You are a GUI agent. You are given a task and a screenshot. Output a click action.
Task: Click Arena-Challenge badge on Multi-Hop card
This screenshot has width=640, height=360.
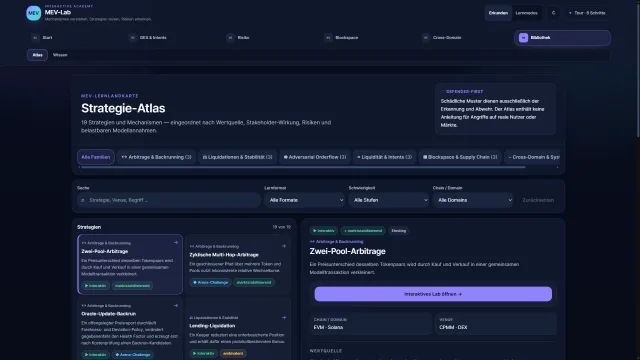(211, 282)
